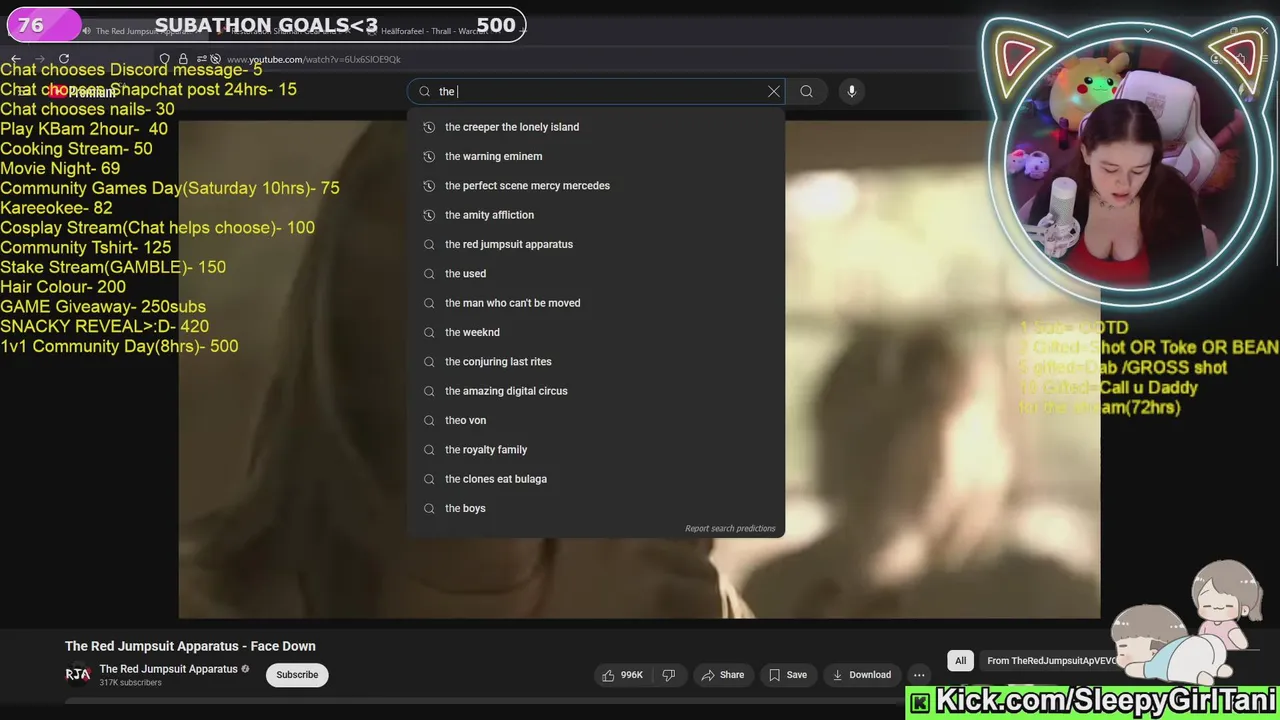
Task: Go back with the browser back arrow
Action: pyautogui.click(x=15, y=59)
